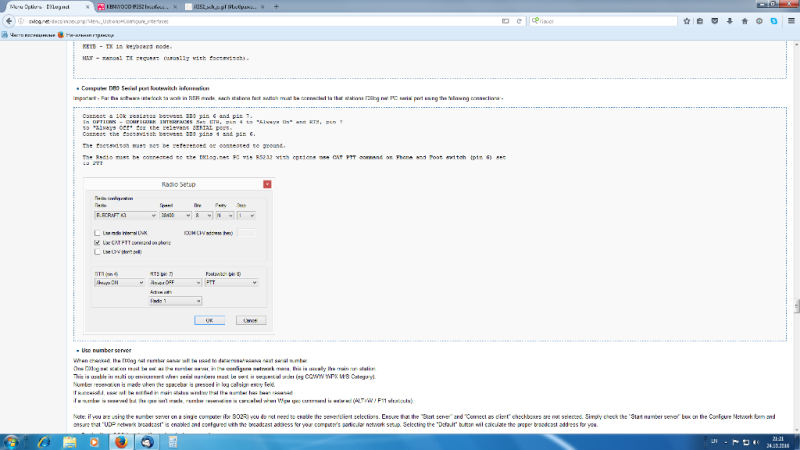Toggle reader view icon in address bar
This screenshot has width=800, height=450.
click(x=505, y=21)
